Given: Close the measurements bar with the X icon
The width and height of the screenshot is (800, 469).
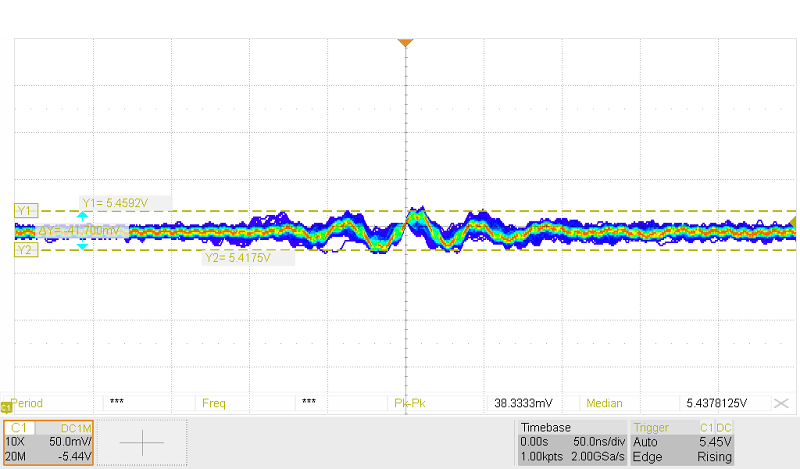Looking at the screenshot, I should [783, 403].
